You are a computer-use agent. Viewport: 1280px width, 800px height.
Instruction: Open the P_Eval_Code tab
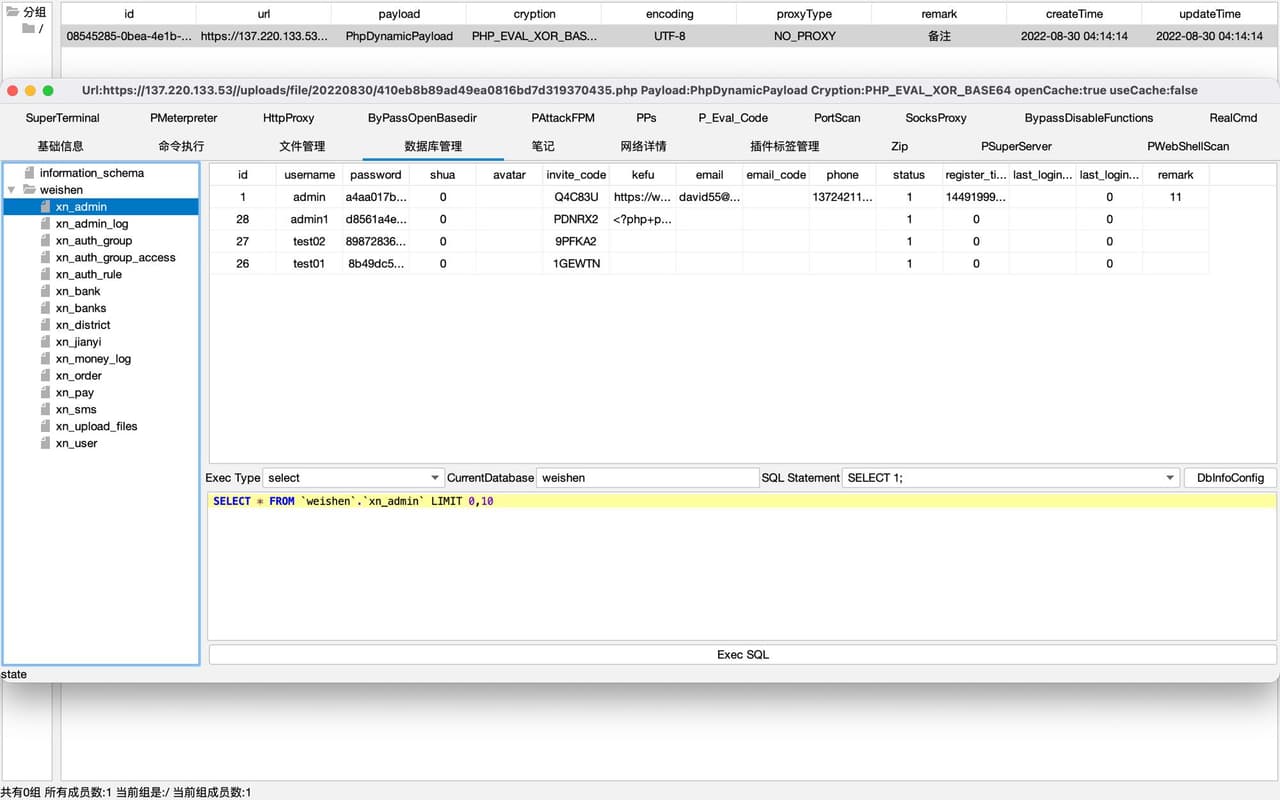(733, 118)
